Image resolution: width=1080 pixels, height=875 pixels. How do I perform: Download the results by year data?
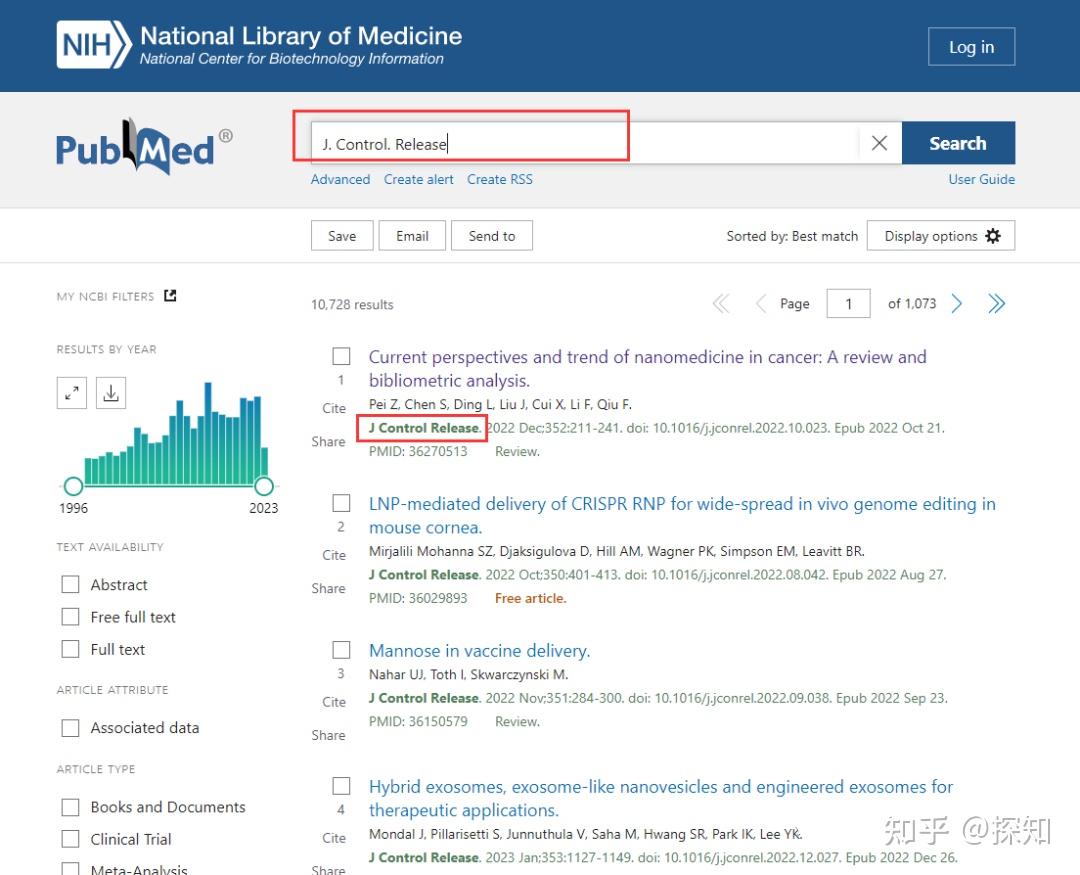pos(111,393)
